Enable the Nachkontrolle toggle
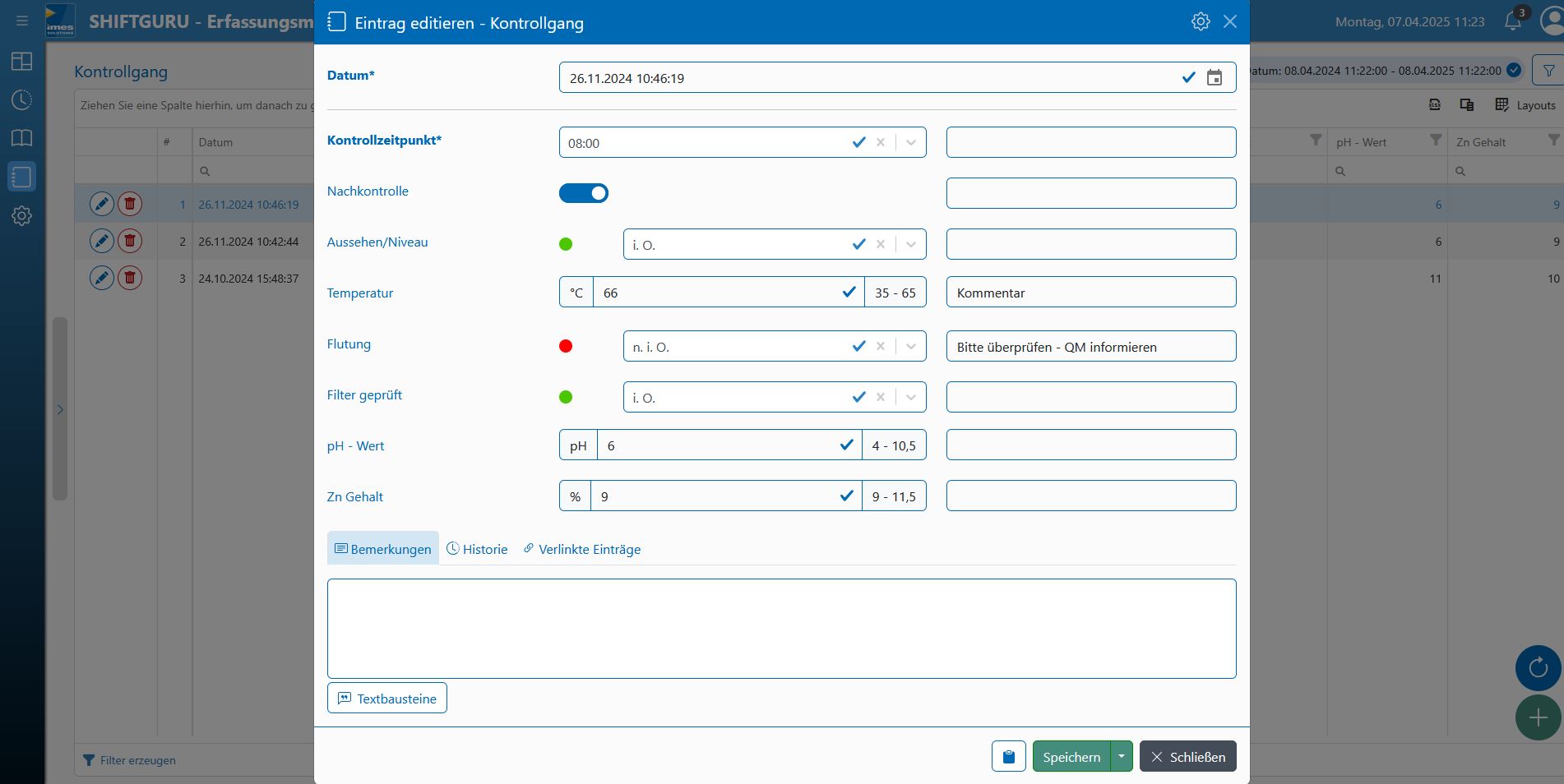 point(584,192)
